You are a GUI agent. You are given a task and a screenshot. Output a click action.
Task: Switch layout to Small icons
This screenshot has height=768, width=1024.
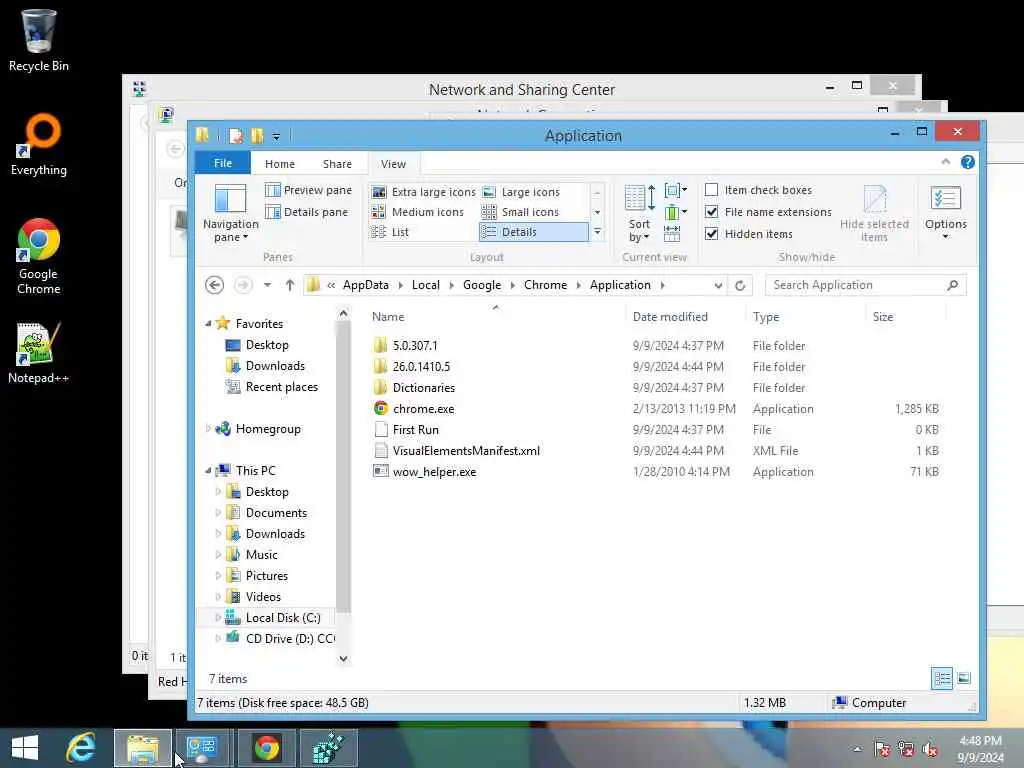520,212
